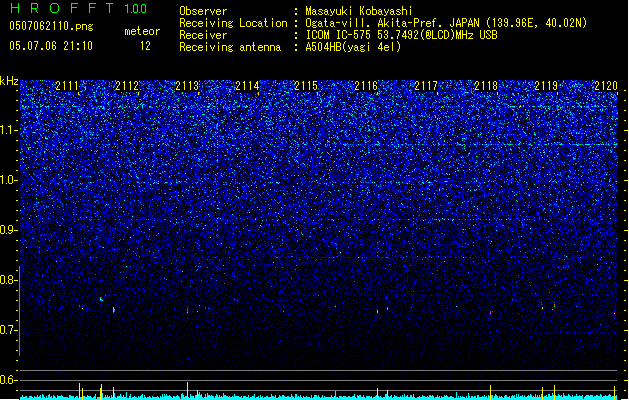Click the antenna value A504HB(yagi 4el)
Screen dimensions: 629x400
point(353,47)
